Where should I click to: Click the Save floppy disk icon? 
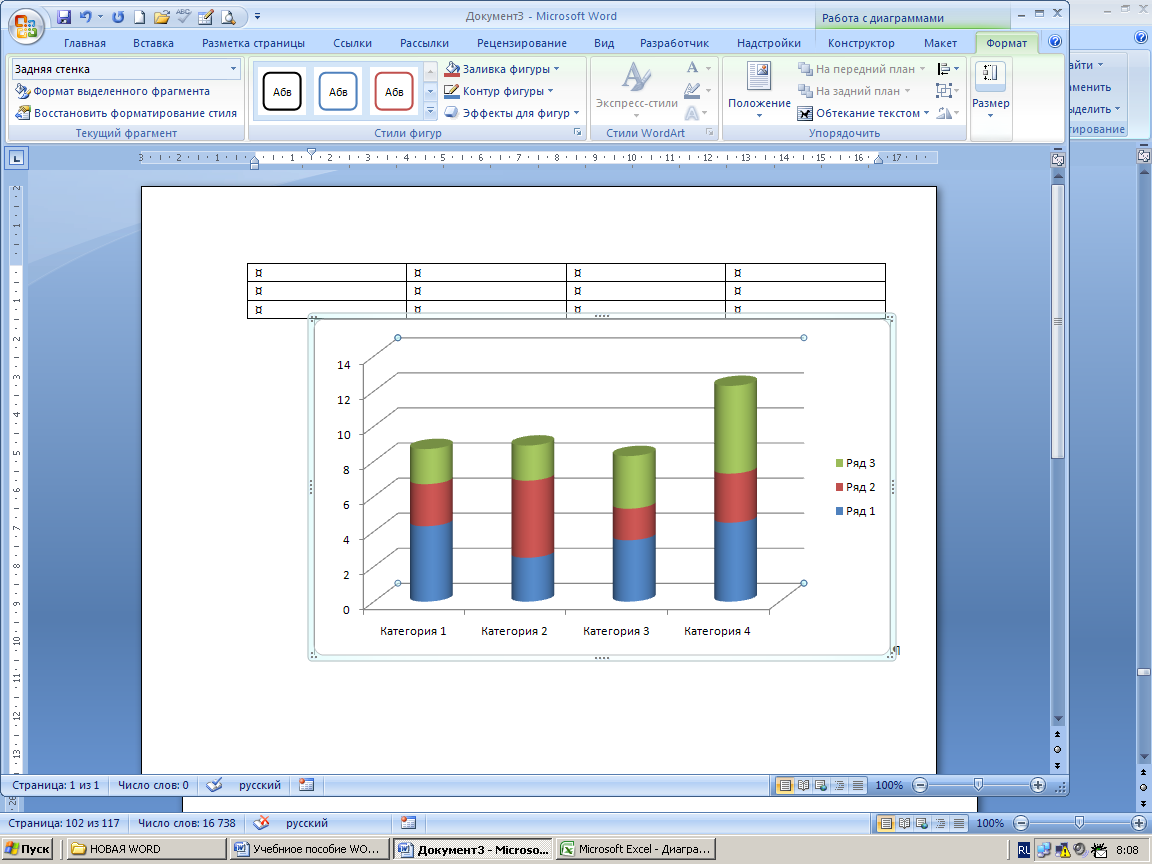(x=64, y=17)
